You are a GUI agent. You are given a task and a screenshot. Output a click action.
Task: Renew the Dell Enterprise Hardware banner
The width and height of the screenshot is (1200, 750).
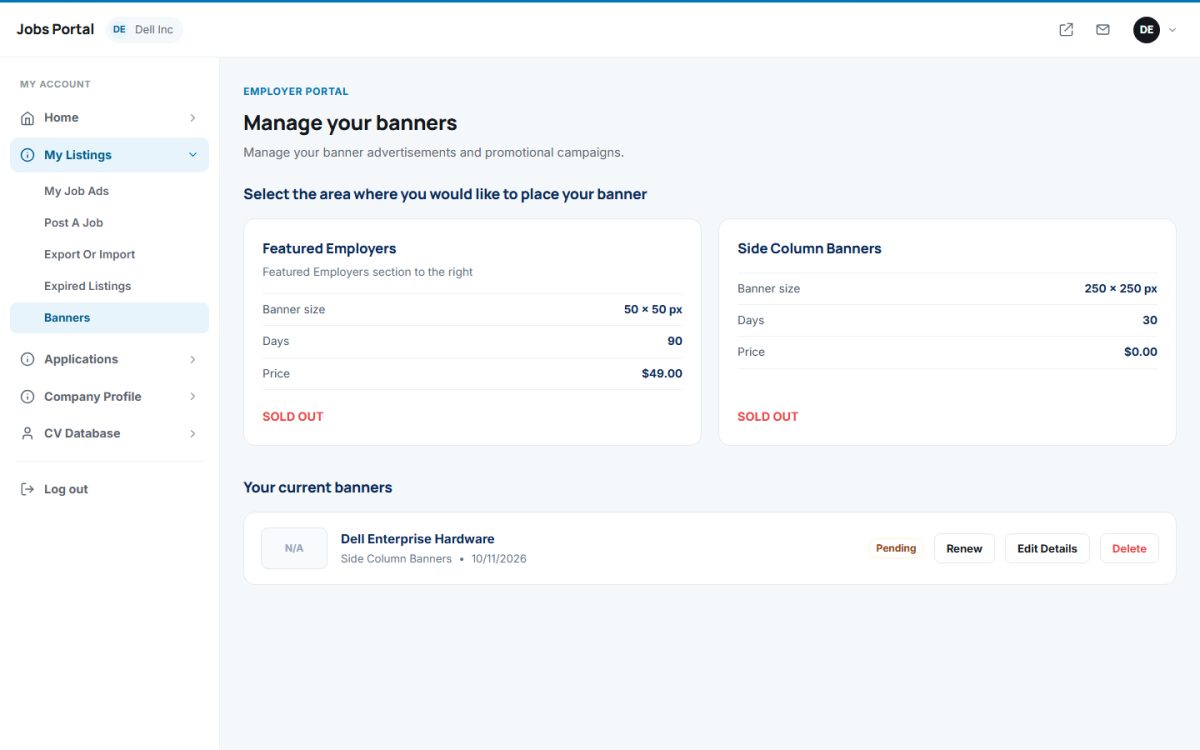(964, 548)
